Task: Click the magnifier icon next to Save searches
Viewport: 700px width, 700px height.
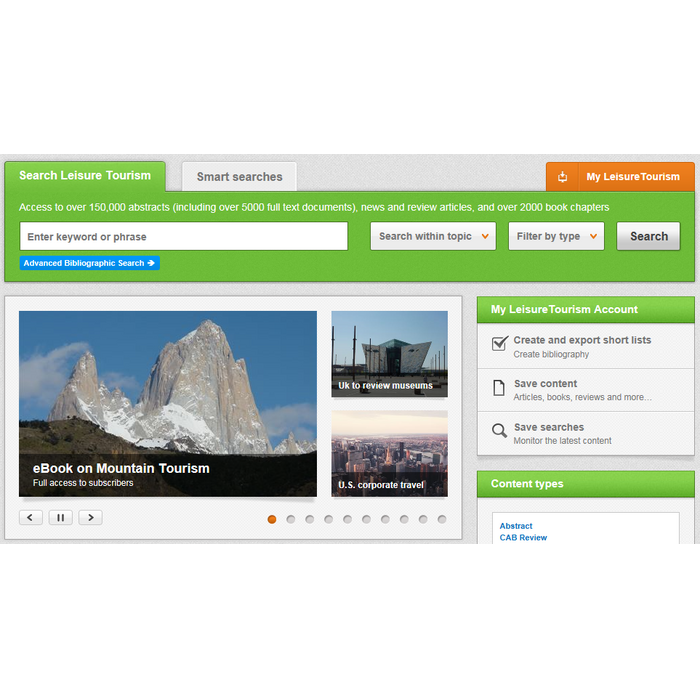Action: tap(499, 432)
